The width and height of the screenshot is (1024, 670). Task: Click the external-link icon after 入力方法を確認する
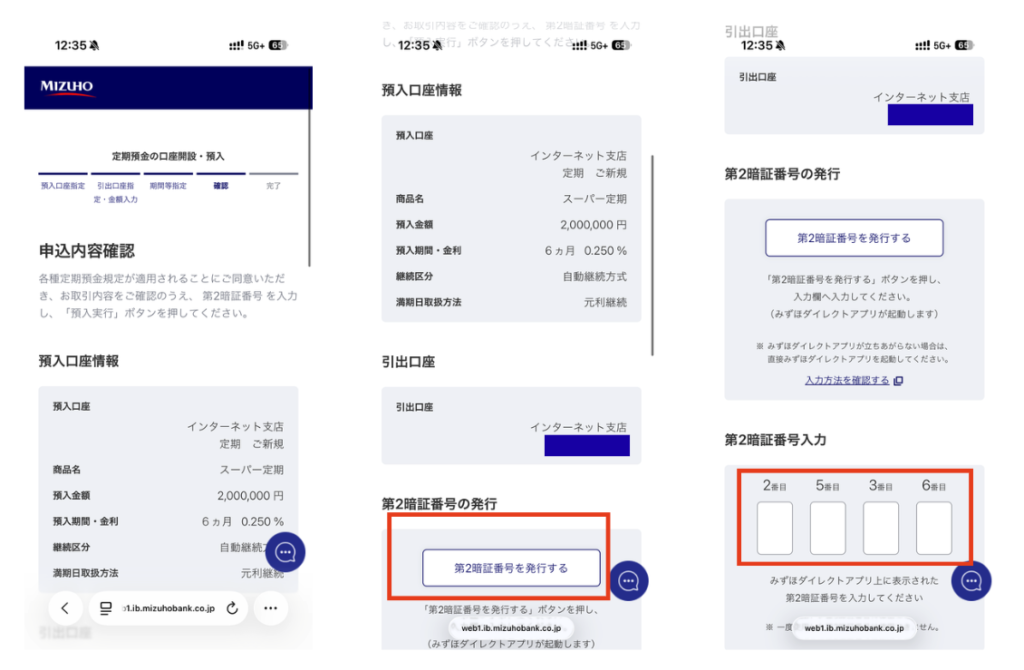click(898, 381)
